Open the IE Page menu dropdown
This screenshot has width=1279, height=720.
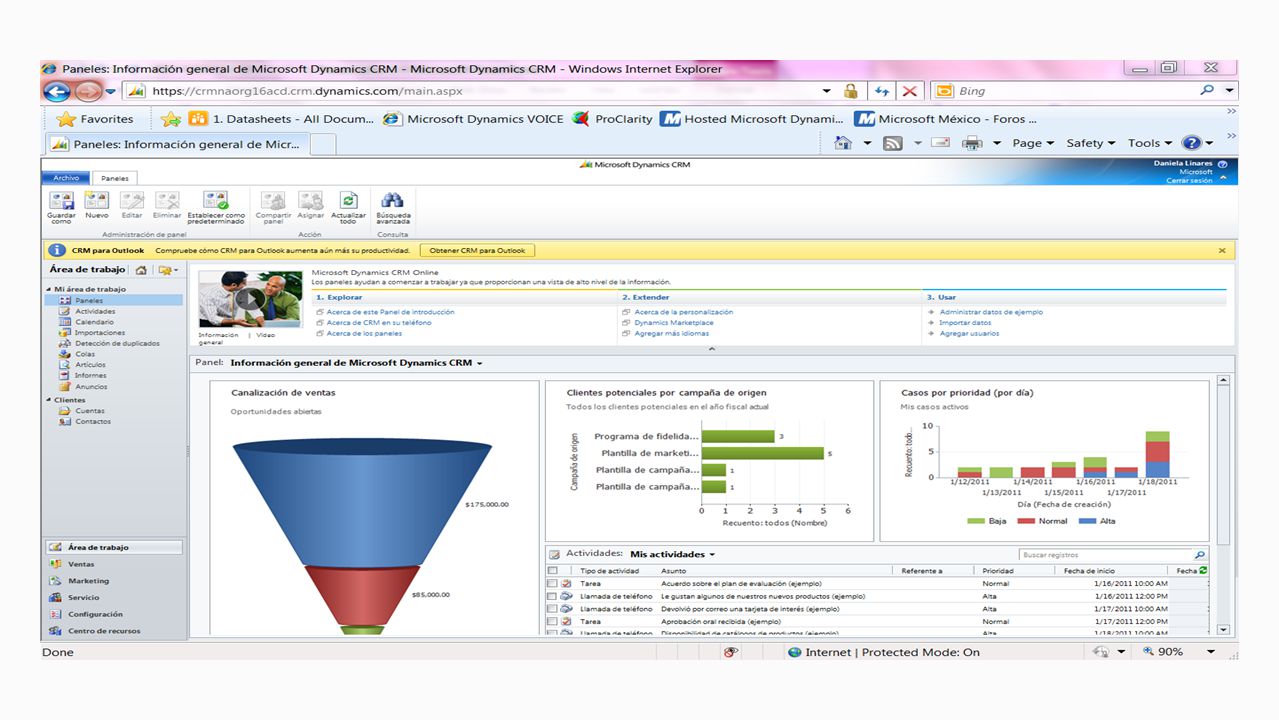(x=1033, y=143)
